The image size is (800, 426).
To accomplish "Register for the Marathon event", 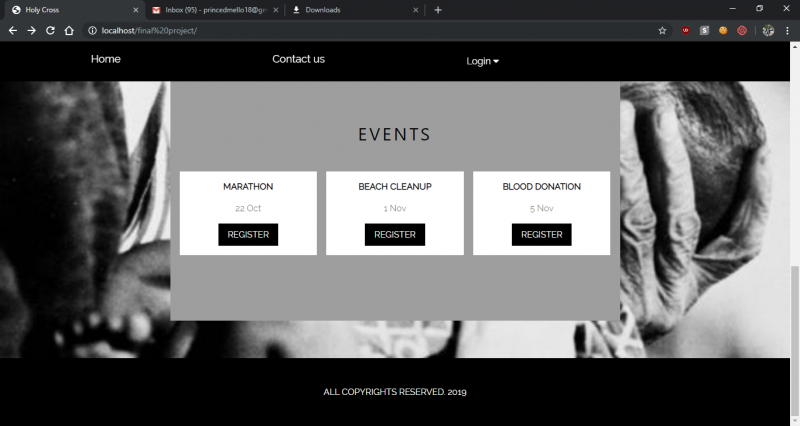I will tap(248, 235).
